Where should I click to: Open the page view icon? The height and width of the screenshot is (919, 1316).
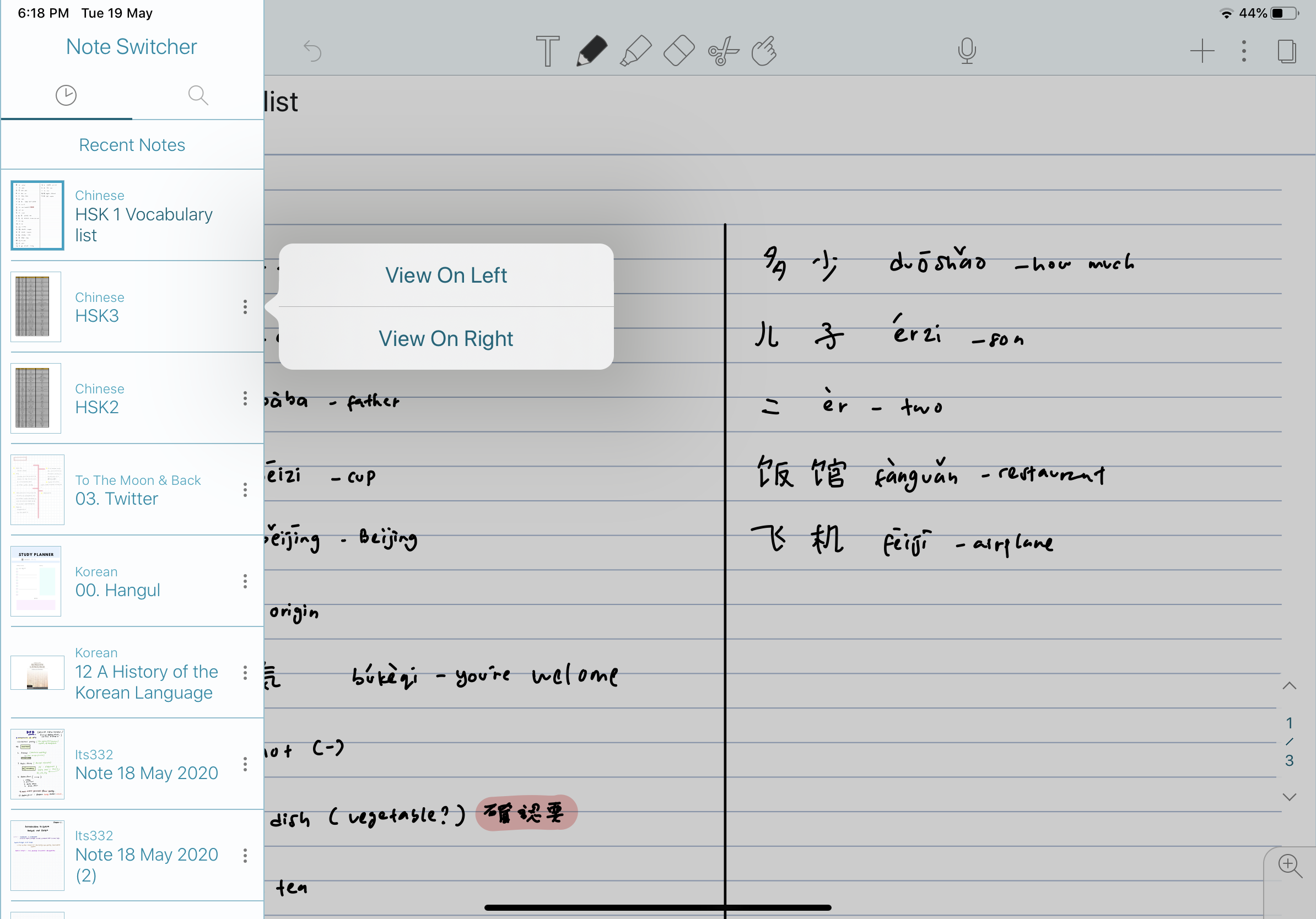pos(1286,51)
